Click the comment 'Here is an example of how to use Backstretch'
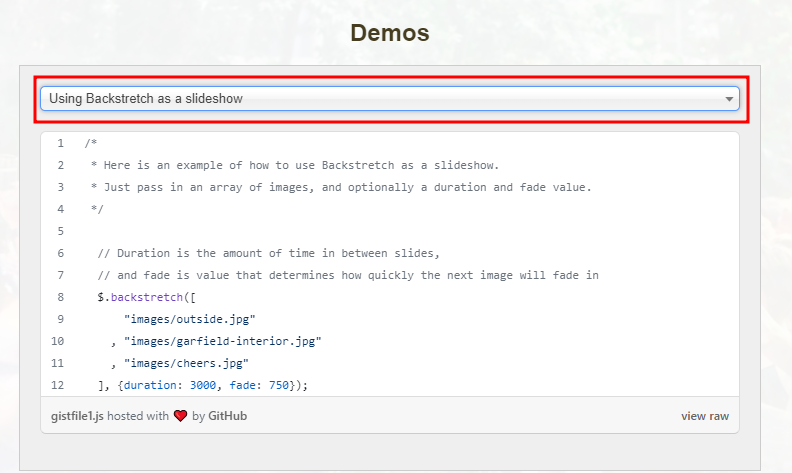This screenshot has width=792, height=473. click(x=295, y=165)
